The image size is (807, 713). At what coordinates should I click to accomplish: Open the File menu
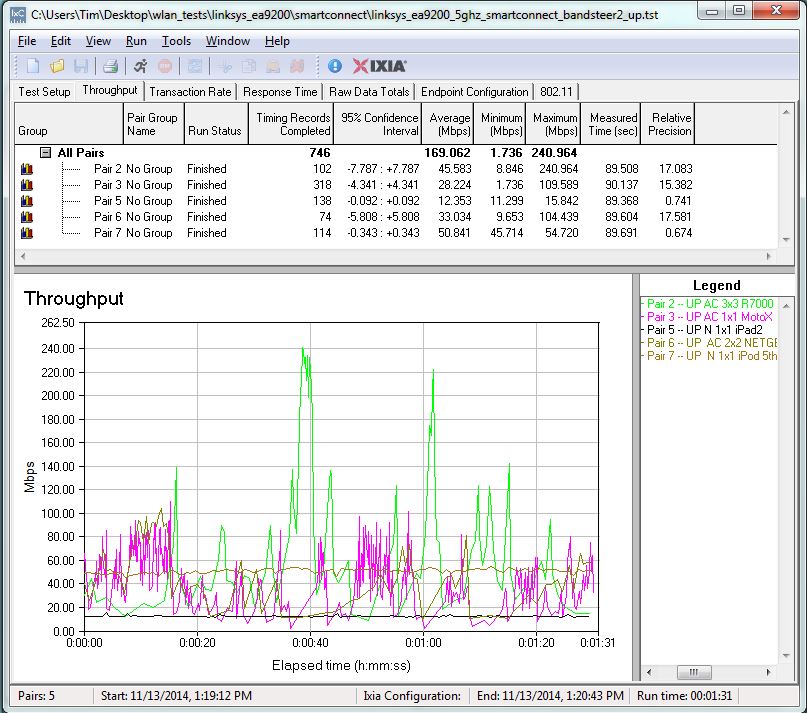[27, 41]
